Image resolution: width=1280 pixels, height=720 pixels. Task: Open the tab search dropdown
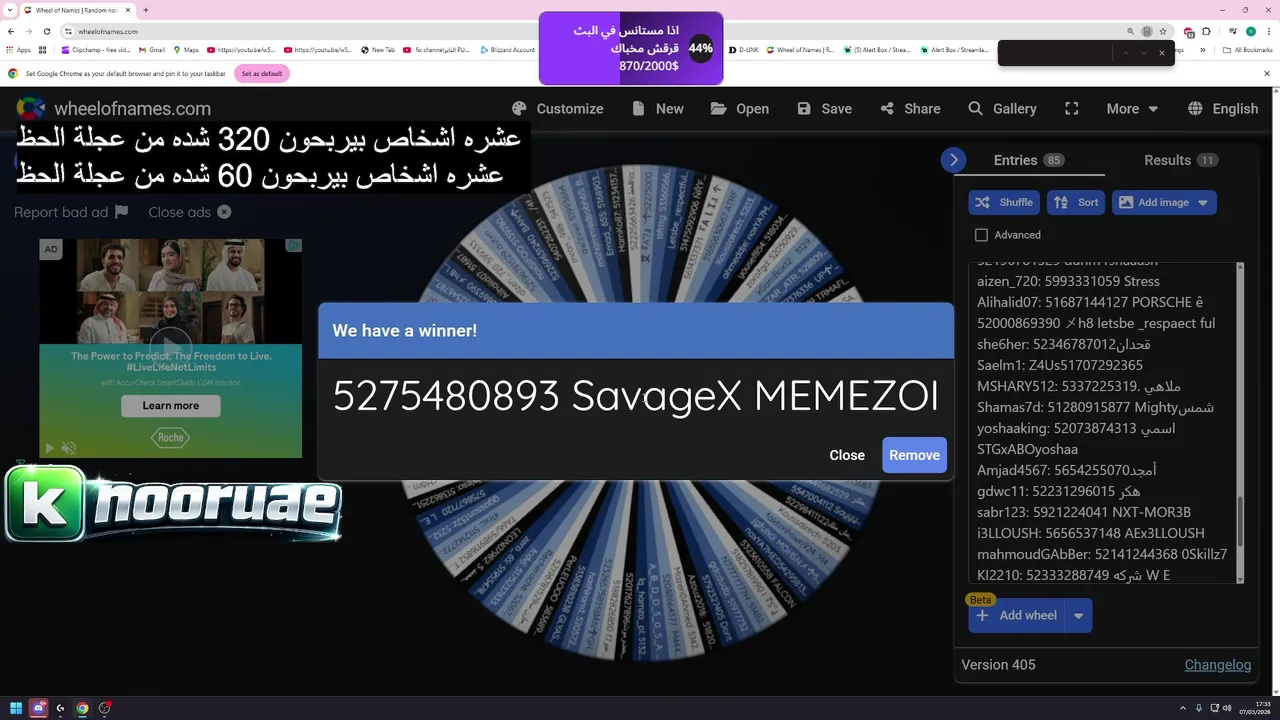11,10
